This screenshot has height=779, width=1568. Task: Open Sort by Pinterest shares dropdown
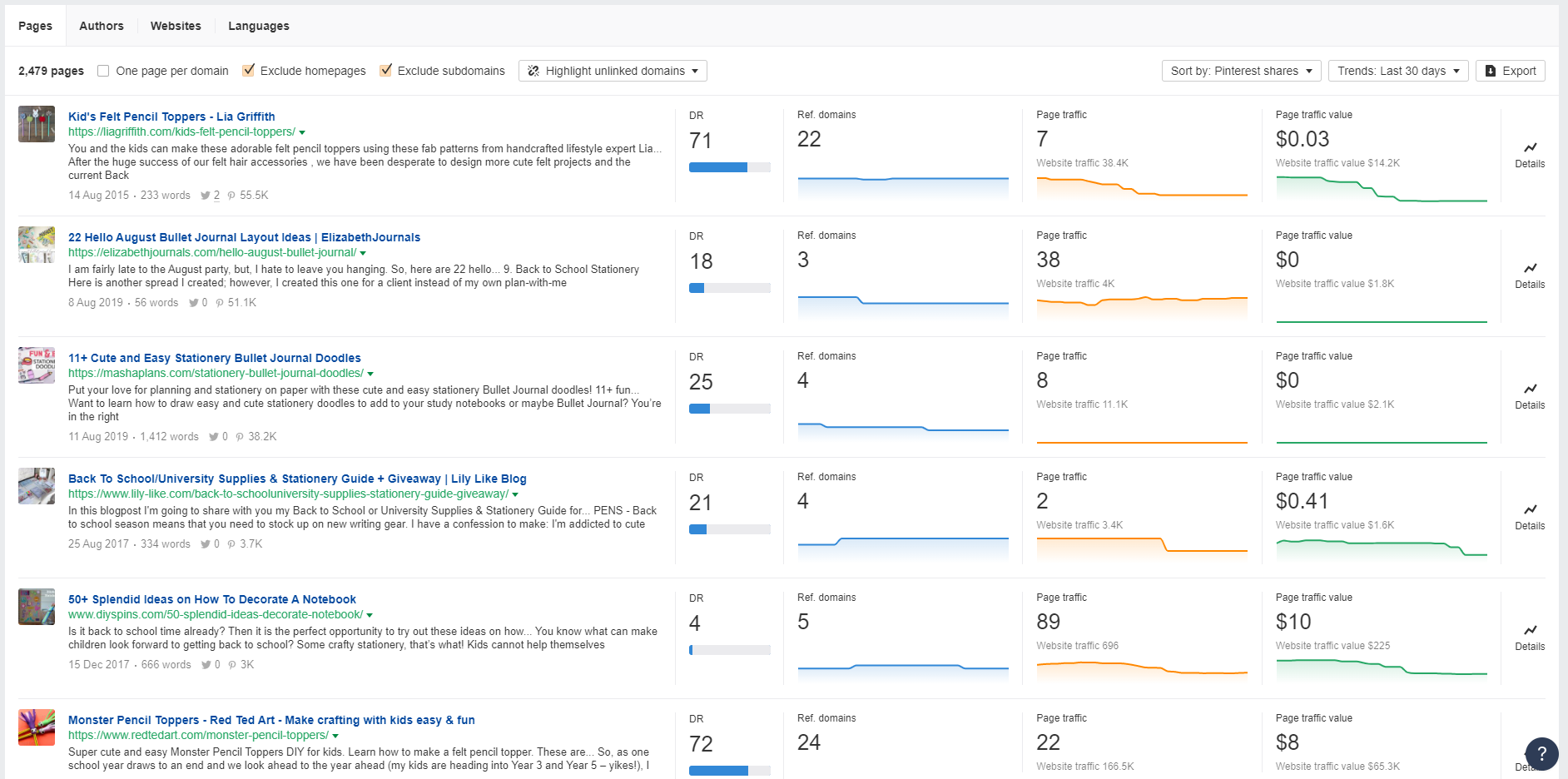tap(1241, 71)
